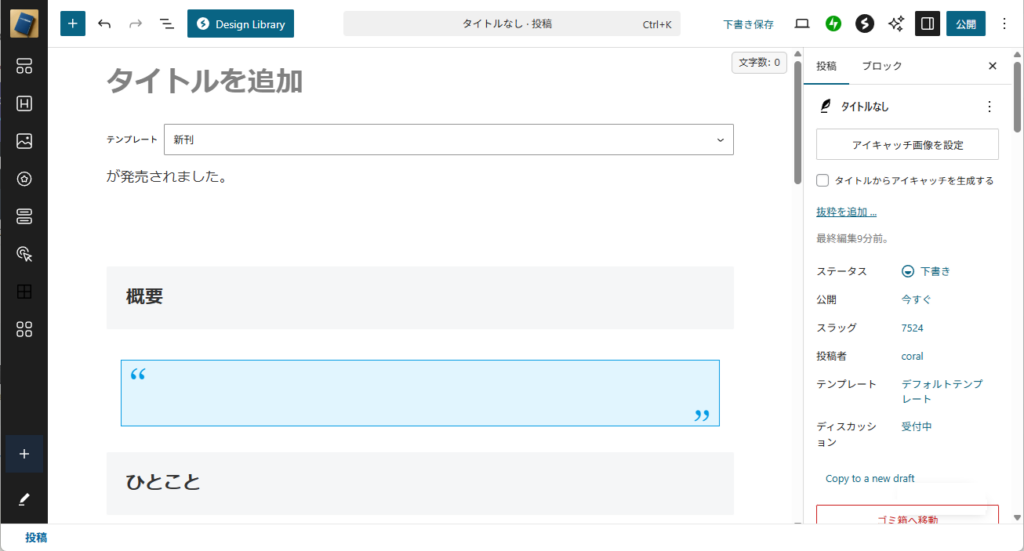Close the settings sidebar with X
The height and width of the screenshot is (551, 1024).
[x=992, y=66]
